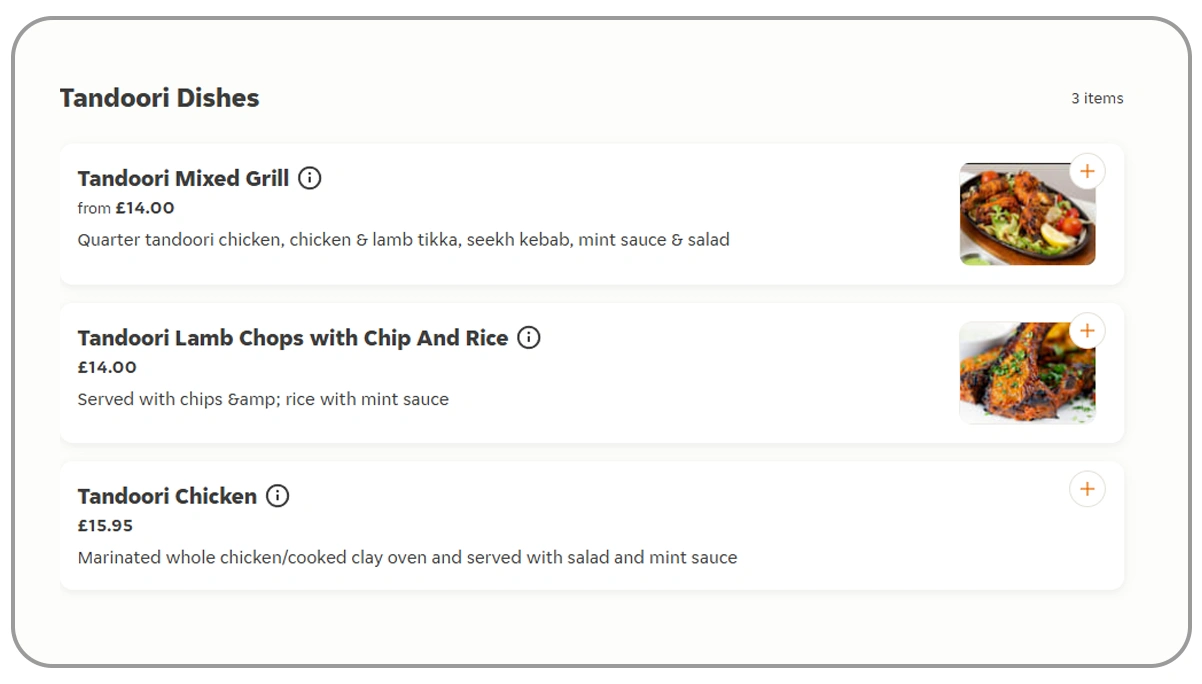Select the Tandoori Mixed Grill title

(x=183, y=178)
